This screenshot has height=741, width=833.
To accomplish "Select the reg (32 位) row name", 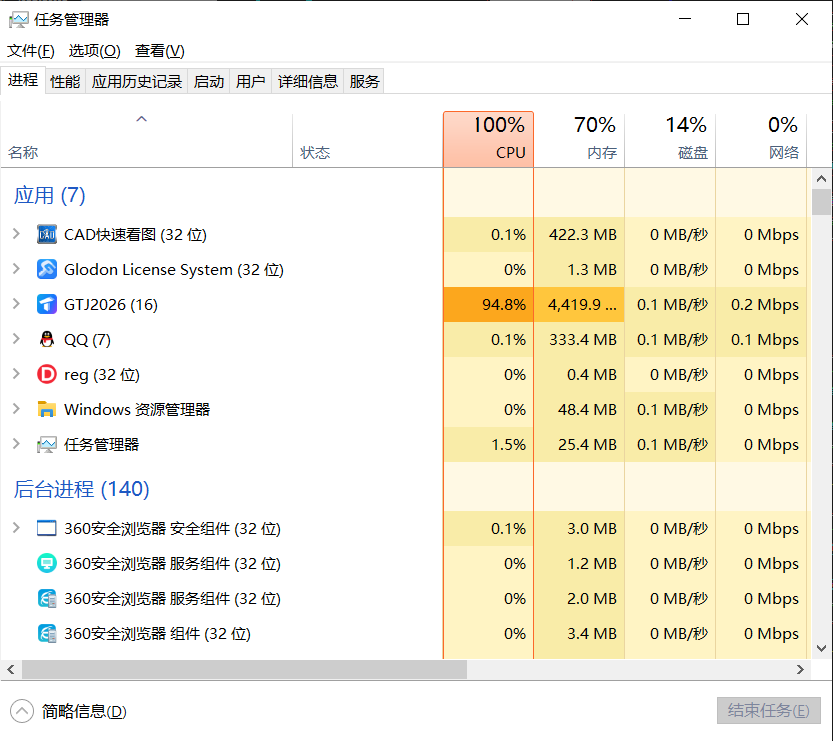I will 101,374.
